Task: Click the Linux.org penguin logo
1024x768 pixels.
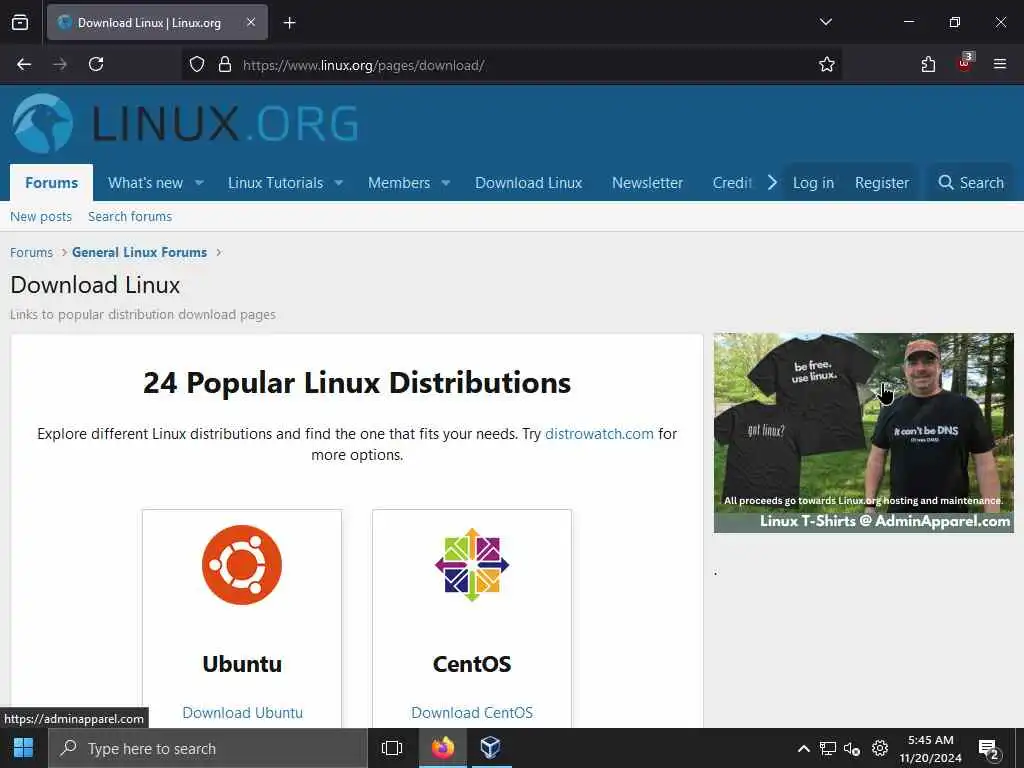Action: click(x=43, y=123)
